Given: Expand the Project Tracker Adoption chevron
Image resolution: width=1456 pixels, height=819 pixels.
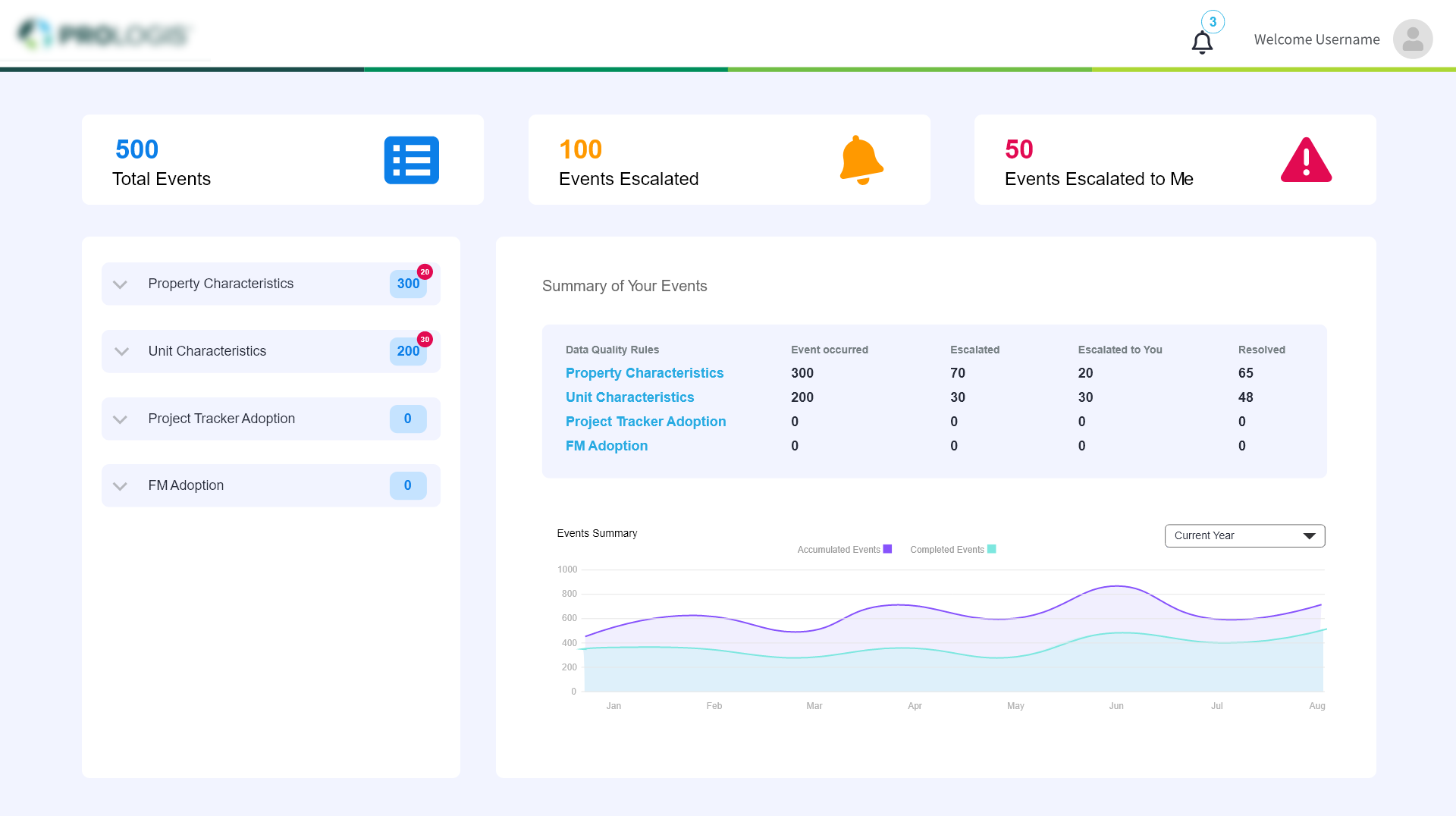Looking at the screenshot, I should 120,419.
